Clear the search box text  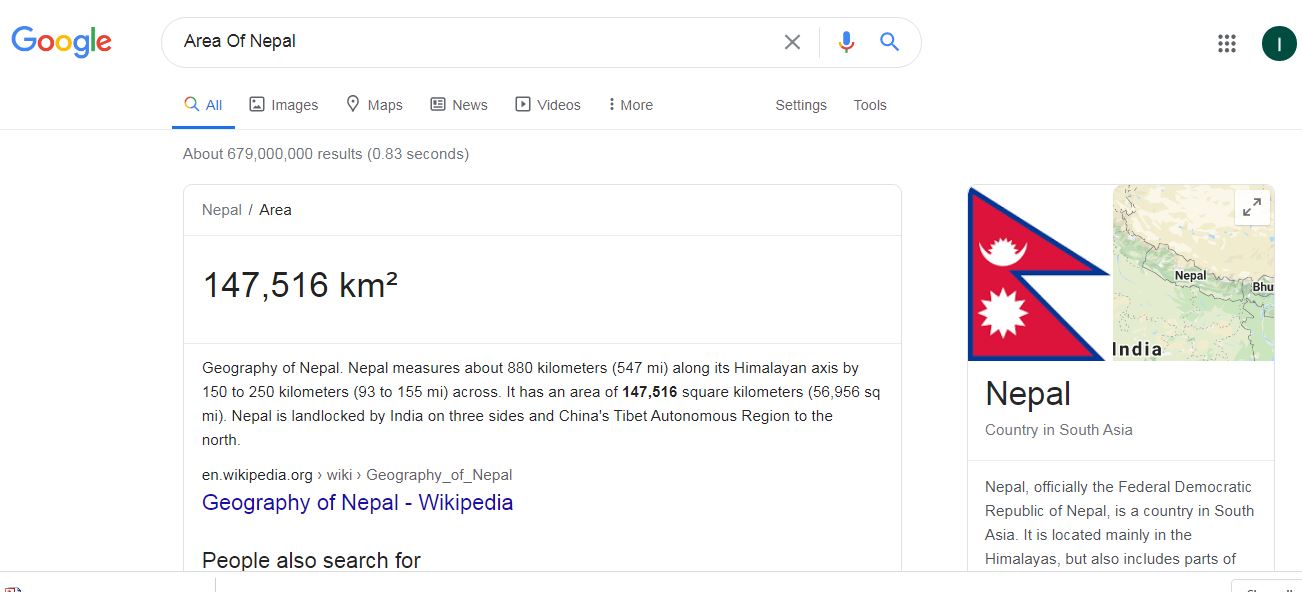click(x=792, y=42)
